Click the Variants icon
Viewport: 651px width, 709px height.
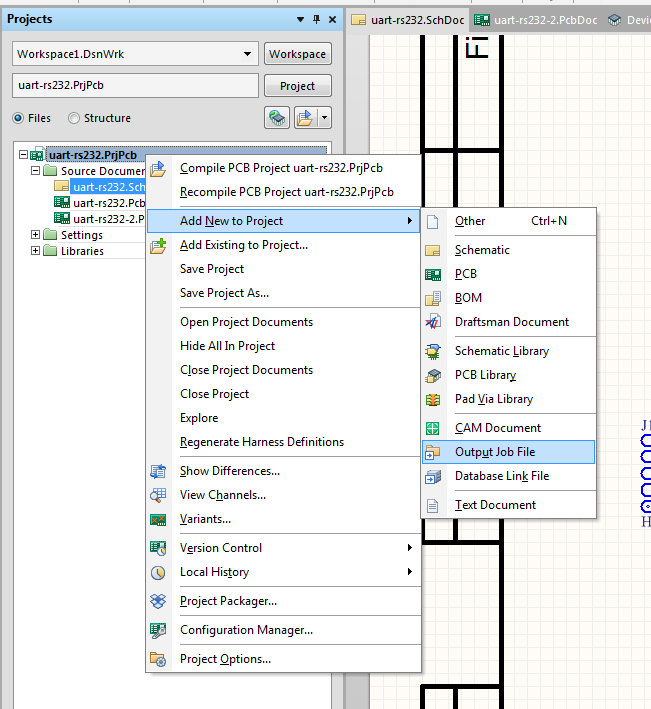tap(158, 520)
